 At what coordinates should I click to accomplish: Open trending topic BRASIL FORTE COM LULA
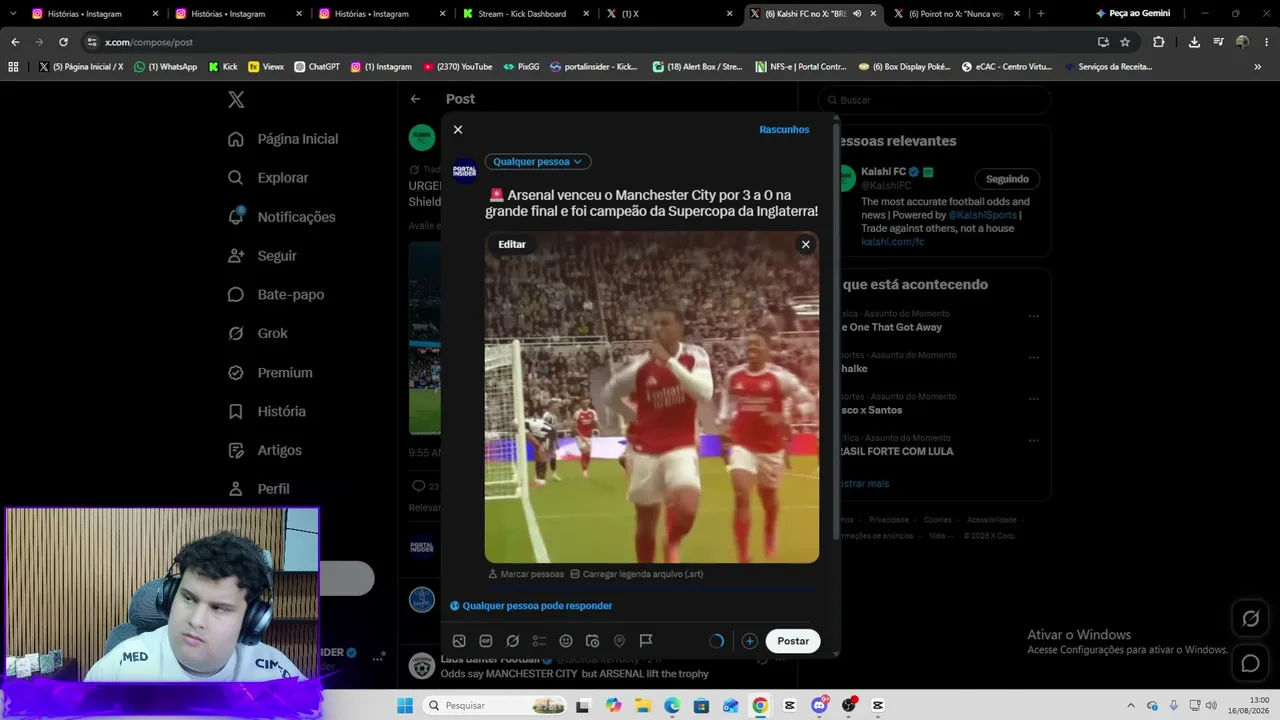pos(897,451)
